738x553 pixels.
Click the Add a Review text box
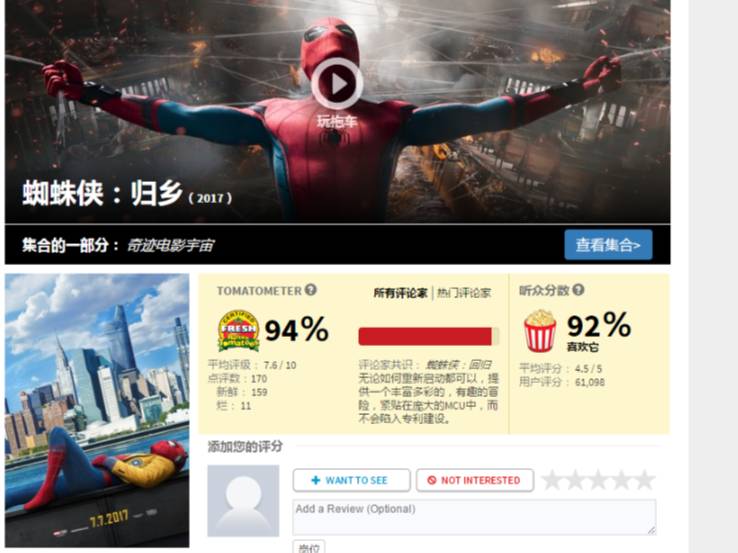click(x=474, y=517)
